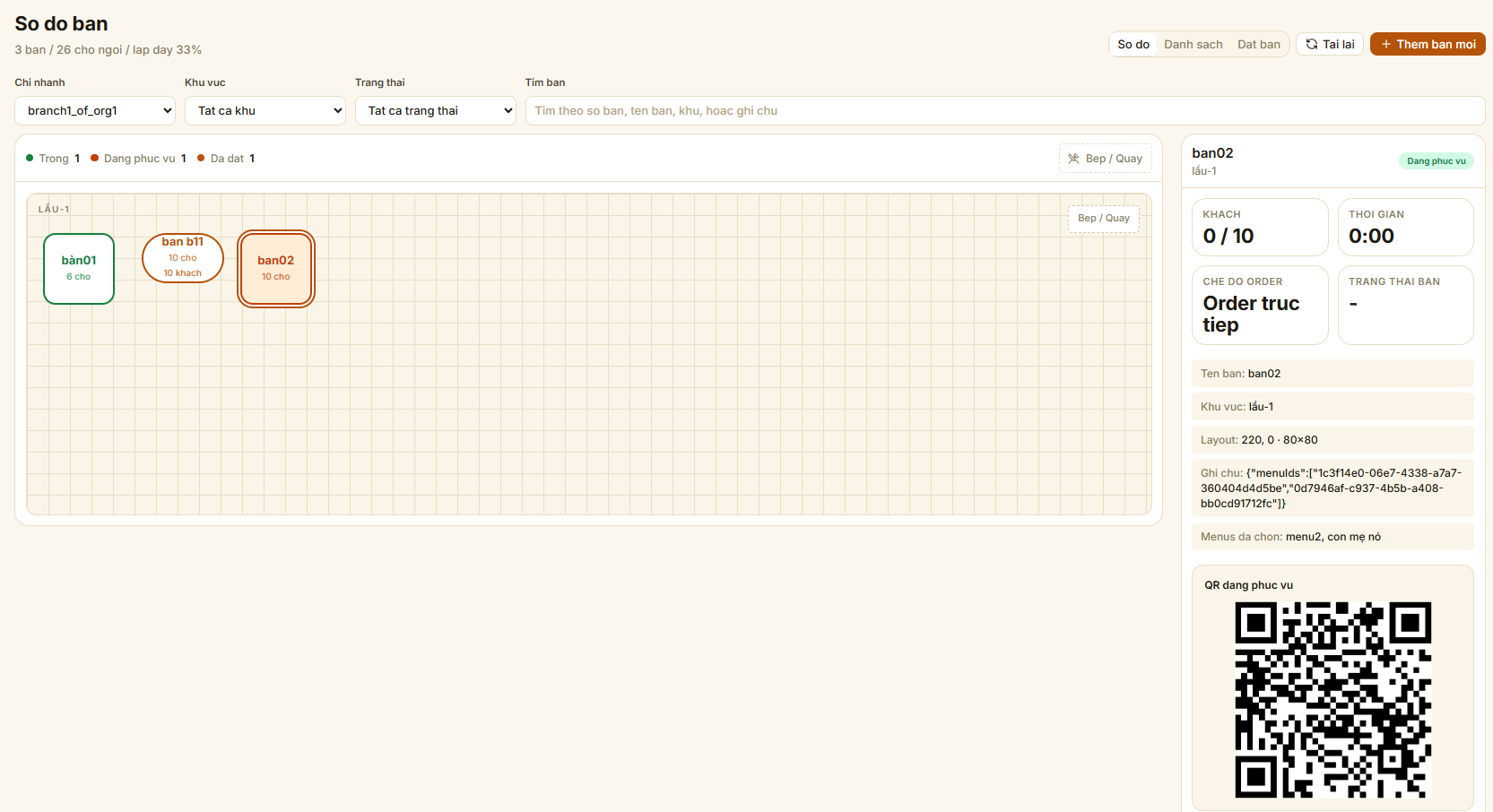The height and width of the screenshot is (812, 1493).
Task: Click the utensils icon beside Bep / Quay
Action: click(1073, 159)
